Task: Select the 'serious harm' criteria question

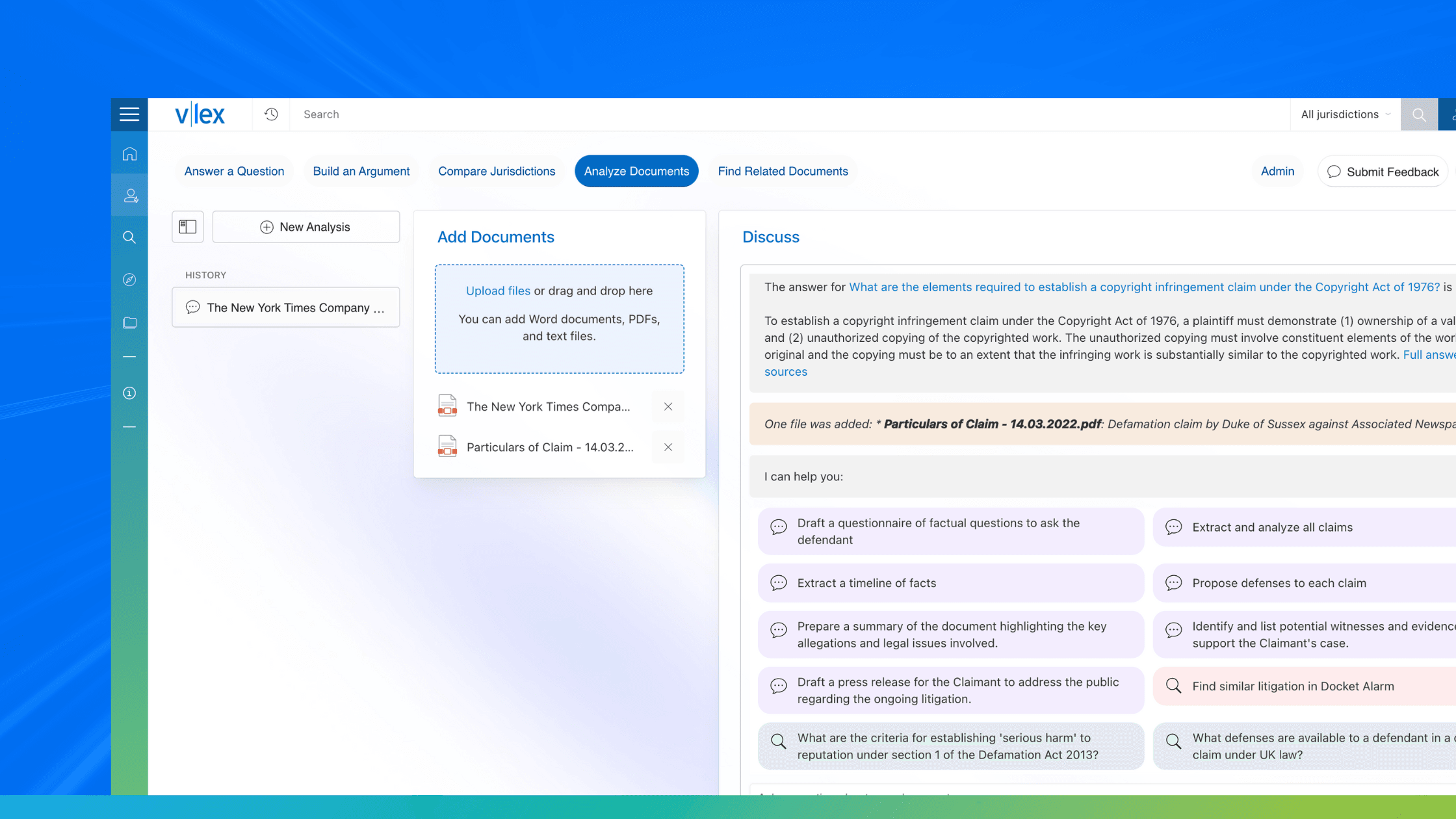Action: 951,746
